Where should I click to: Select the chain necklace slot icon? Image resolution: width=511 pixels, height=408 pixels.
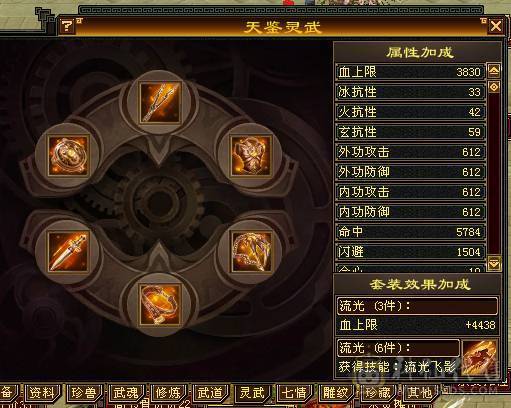pos(251,252)
